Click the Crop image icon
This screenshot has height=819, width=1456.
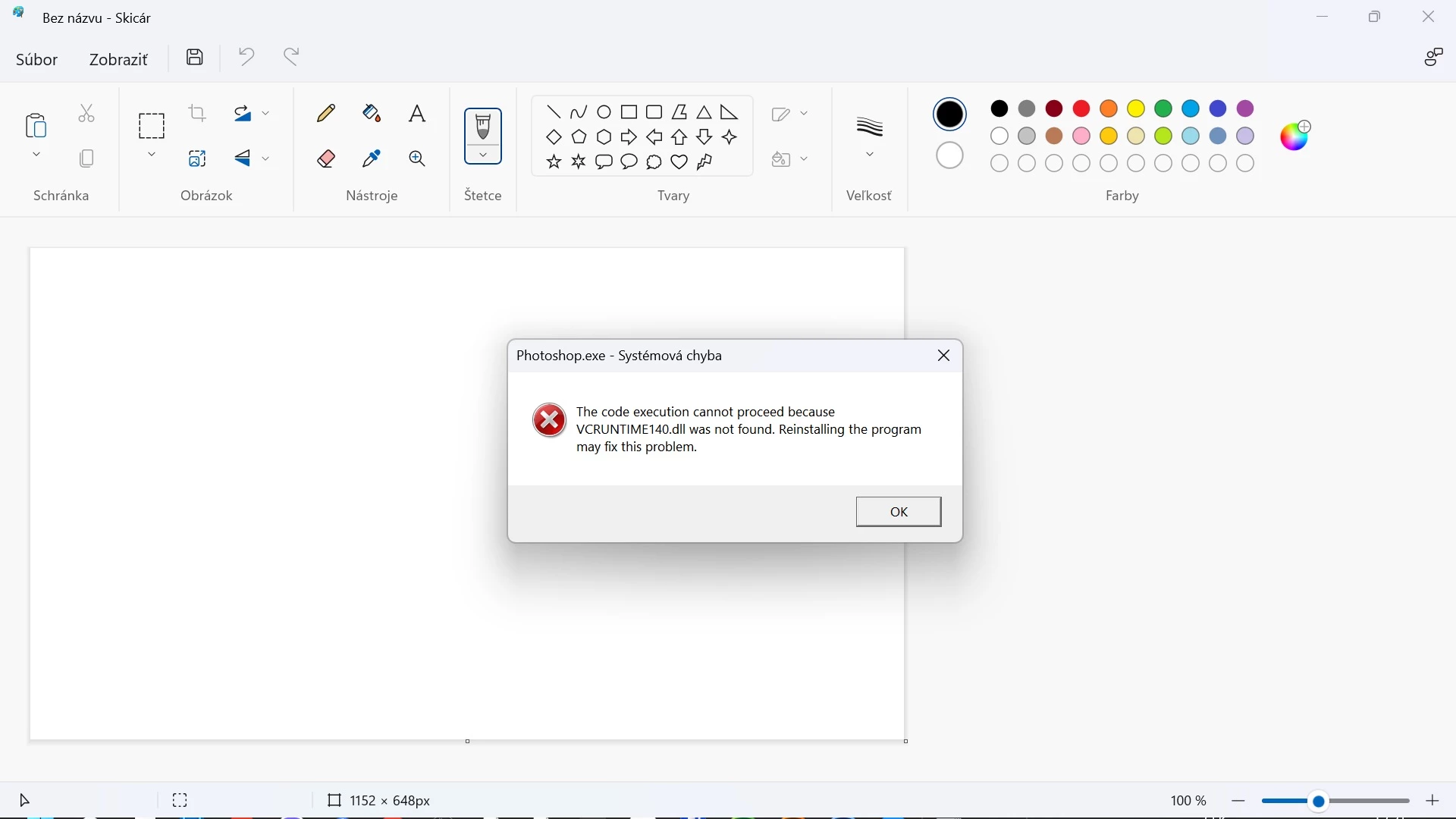pos(198,114)
